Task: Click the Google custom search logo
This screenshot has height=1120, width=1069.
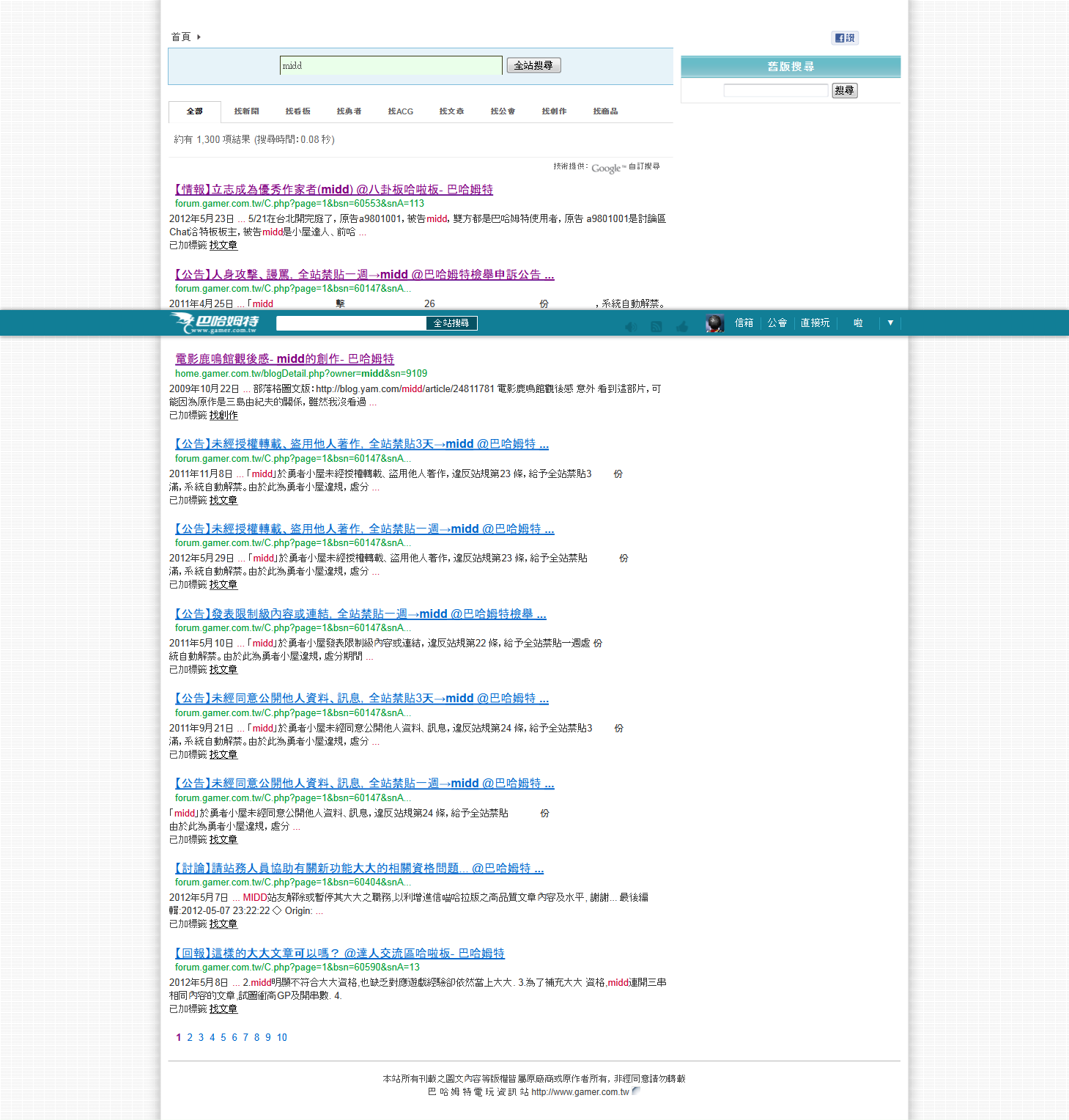Action: pos(608,168)
